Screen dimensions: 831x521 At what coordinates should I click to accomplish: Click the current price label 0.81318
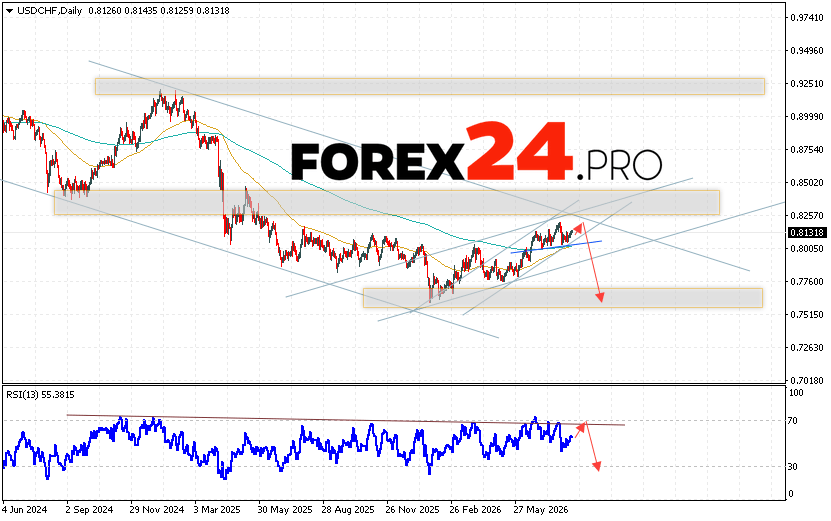pos(807,233)
